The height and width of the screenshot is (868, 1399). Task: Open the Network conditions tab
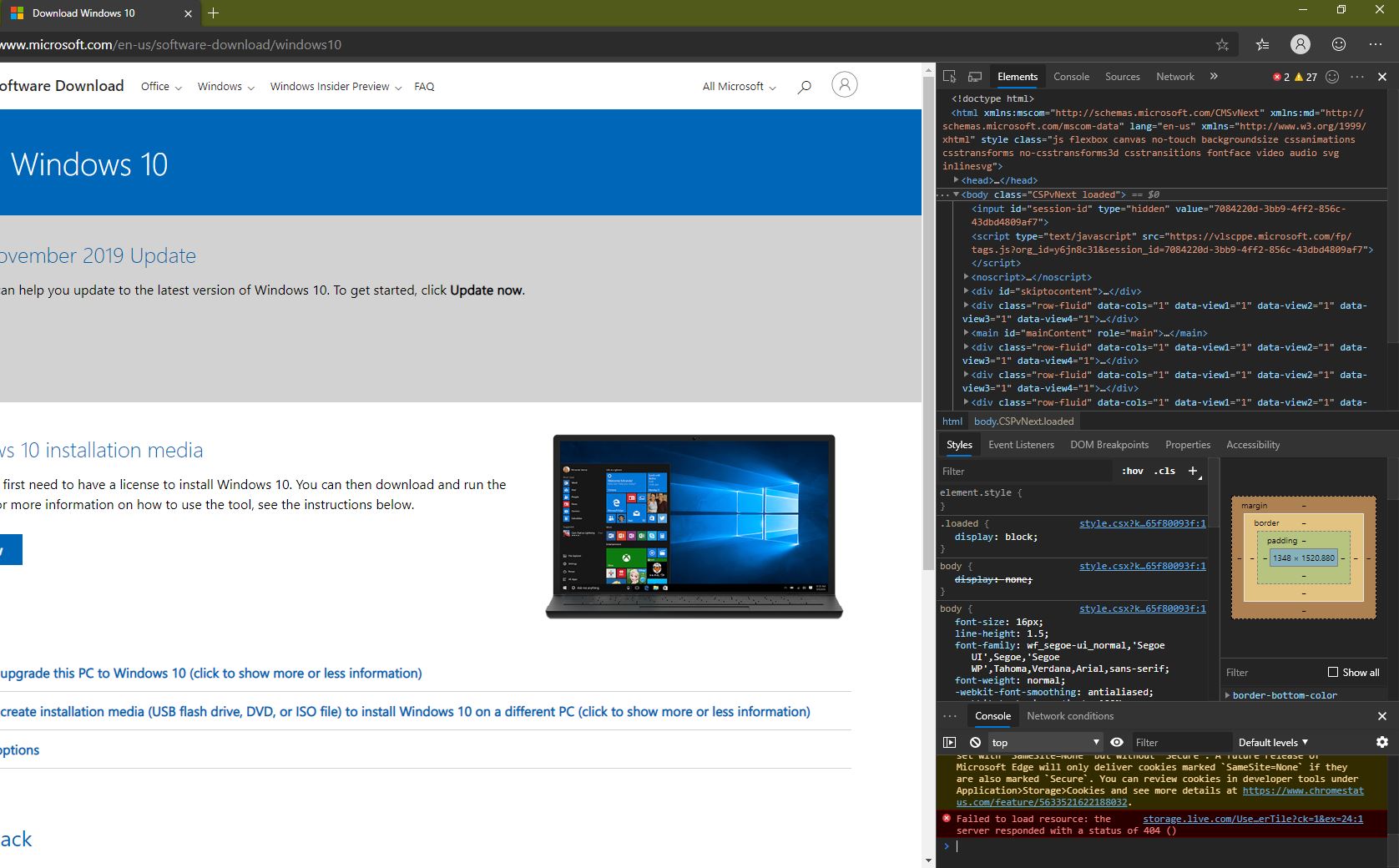tap(1070, 715)
